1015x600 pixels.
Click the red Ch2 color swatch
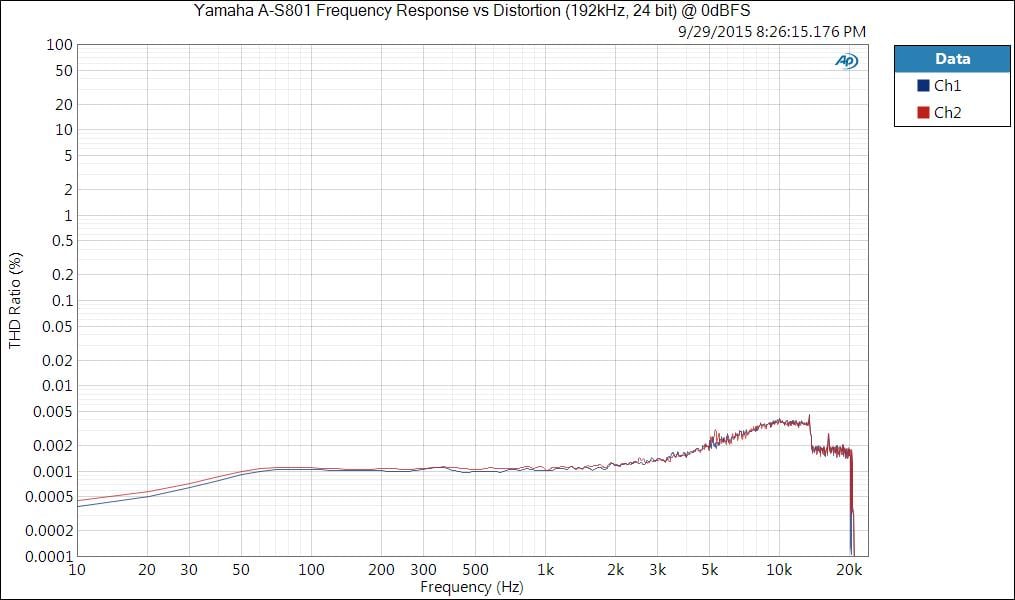[922, 113]
